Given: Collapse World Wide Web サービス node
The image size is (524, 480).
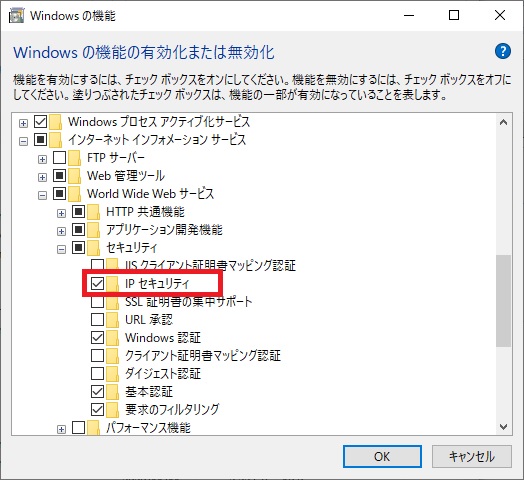Looking at the screenshot, I should click(x=42, y=196).
